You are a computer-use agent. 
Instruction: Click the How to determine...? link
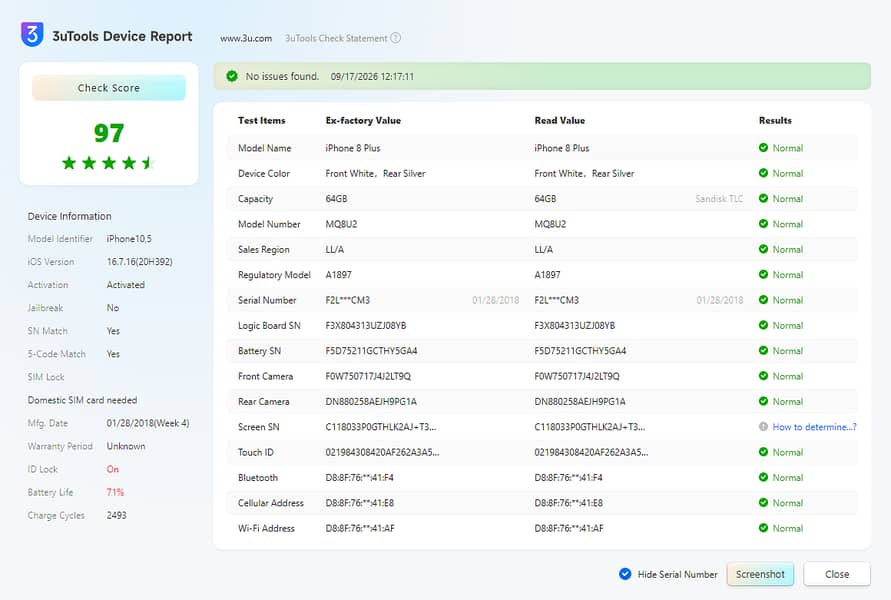tap(814, 427)
